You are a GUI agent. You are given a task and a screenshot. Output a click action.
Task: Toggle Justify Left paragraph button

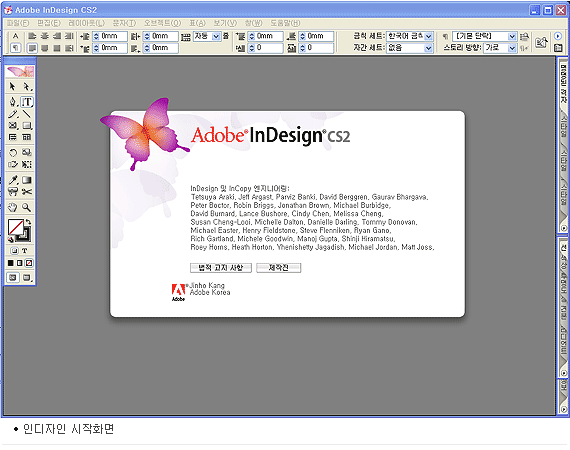32,48
